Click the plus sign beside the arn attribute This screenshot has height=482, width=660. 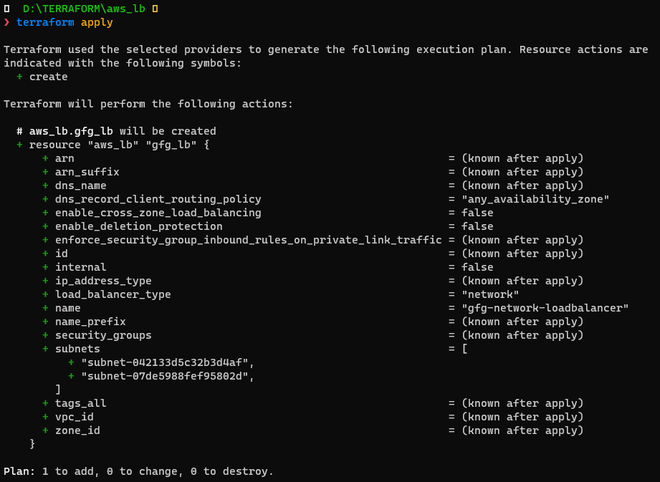click(45, 159)
